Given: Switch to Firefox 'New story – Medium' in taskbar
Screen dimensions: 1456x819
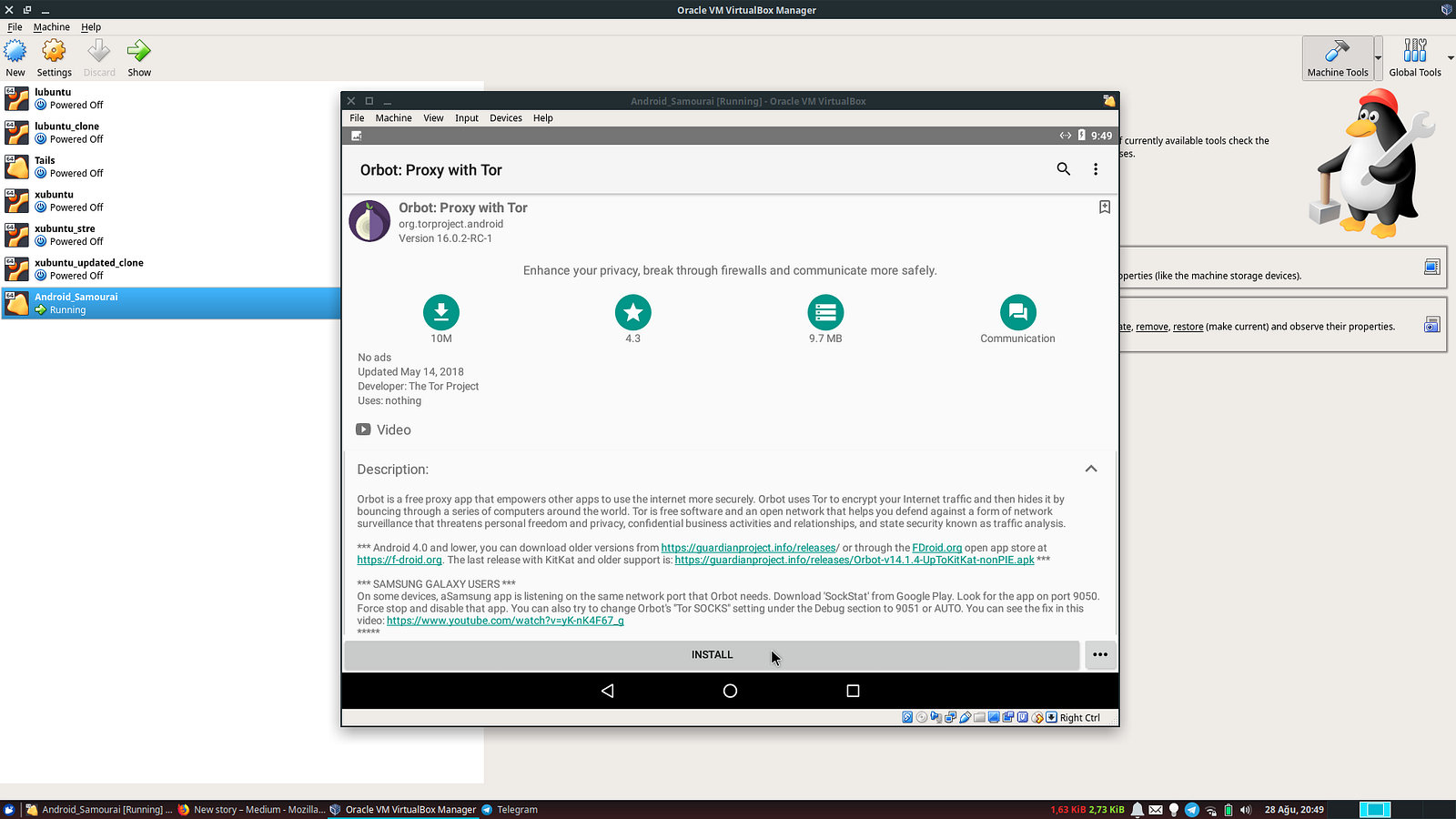Looking at the screenshot, I should (251, 810).
